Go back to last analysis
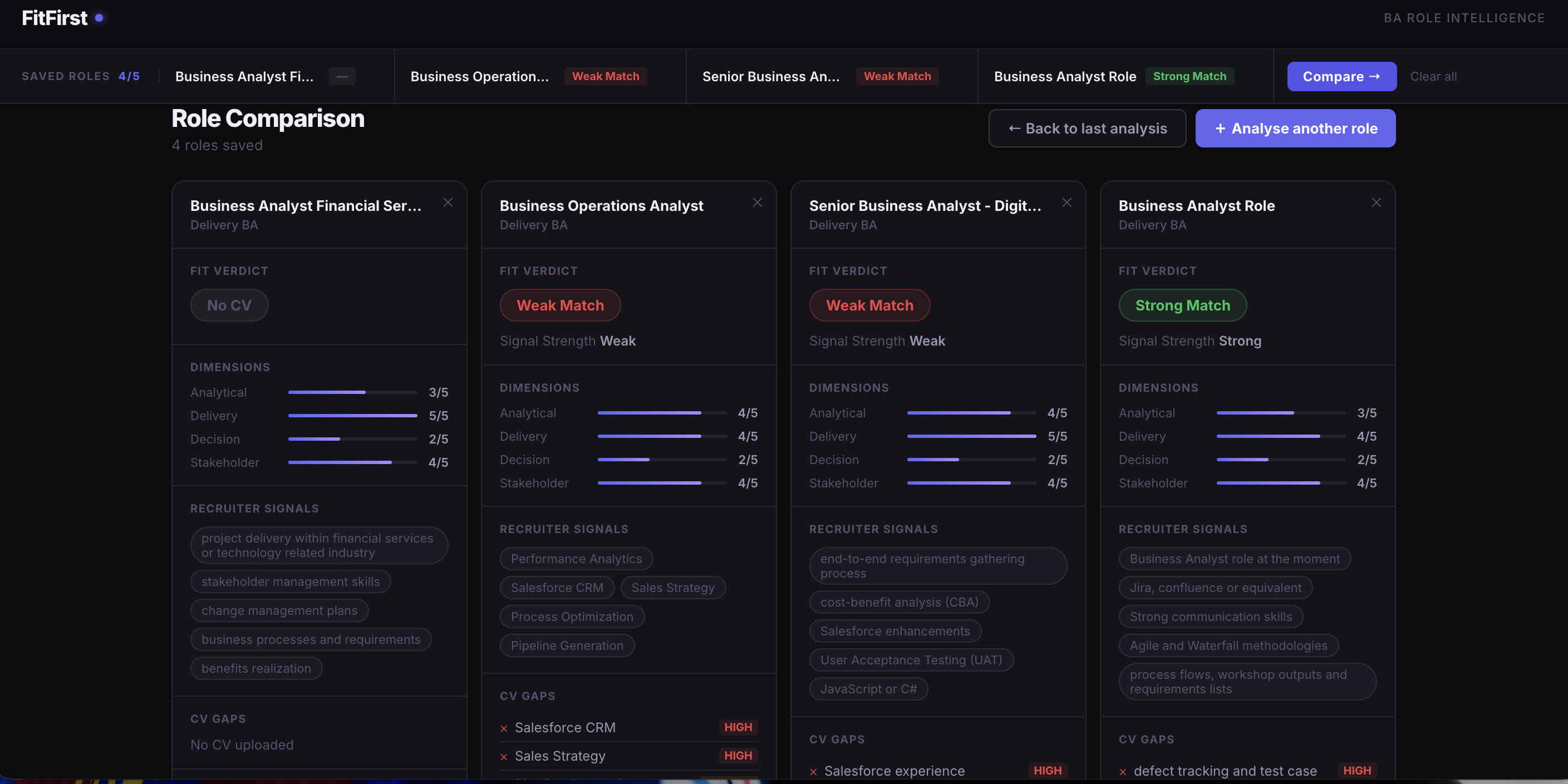Image resolution: width=1568 pixels, height=784 pixels. tap(1087, 129)
